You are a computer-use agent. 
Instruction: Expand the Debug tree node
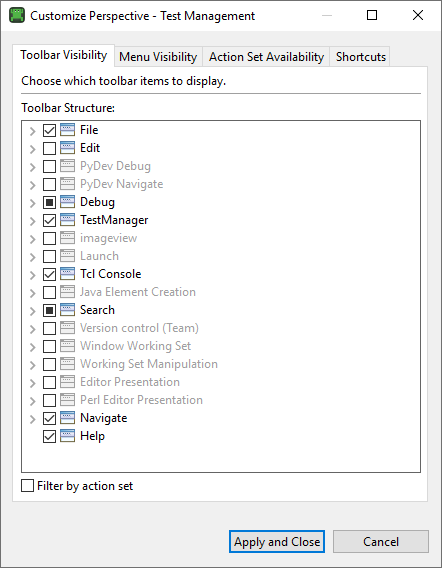coord(33,203)
